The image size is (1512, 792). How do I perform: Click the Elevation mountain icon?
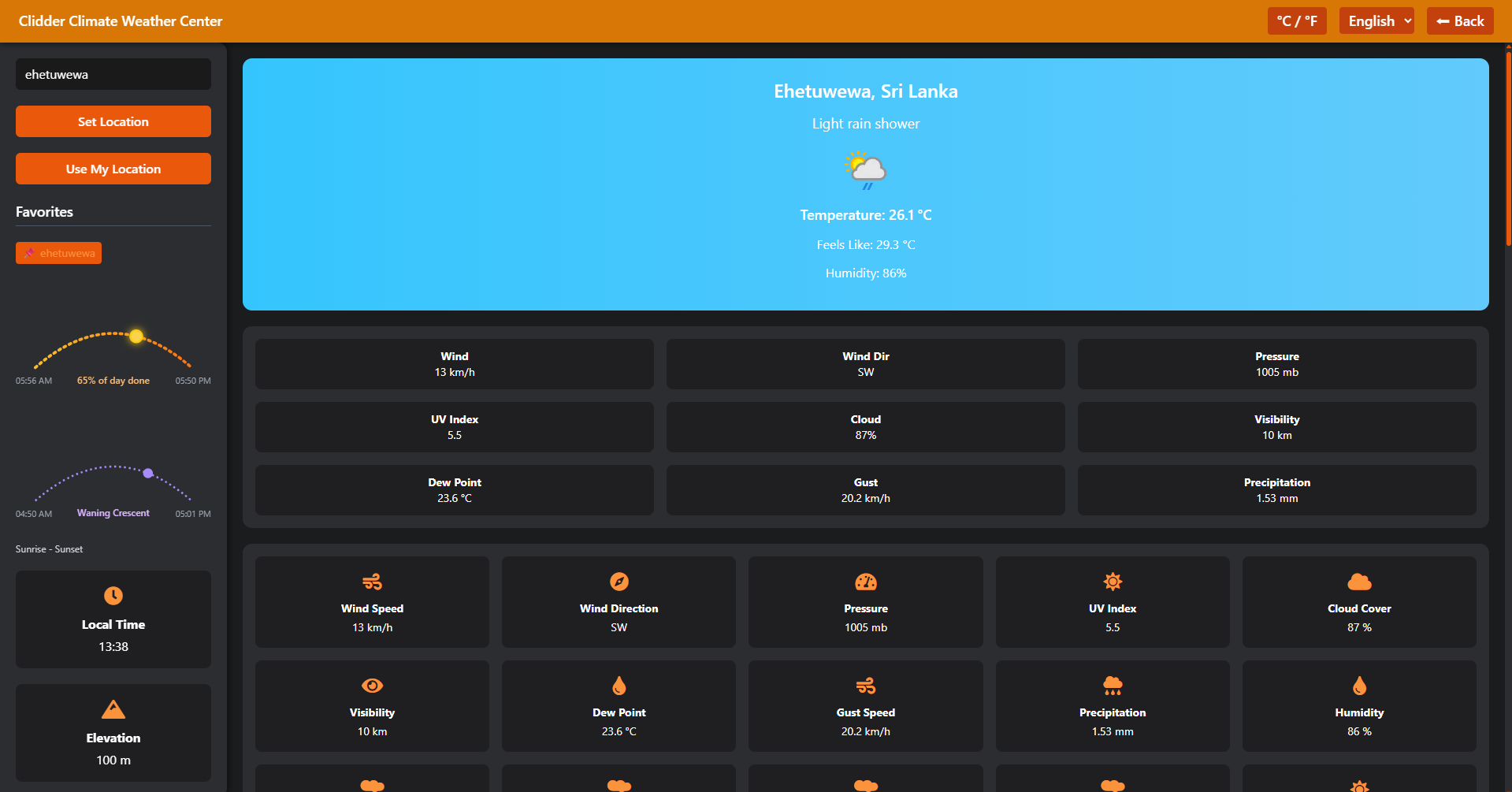pyautogui.click(x=113, y=709)
